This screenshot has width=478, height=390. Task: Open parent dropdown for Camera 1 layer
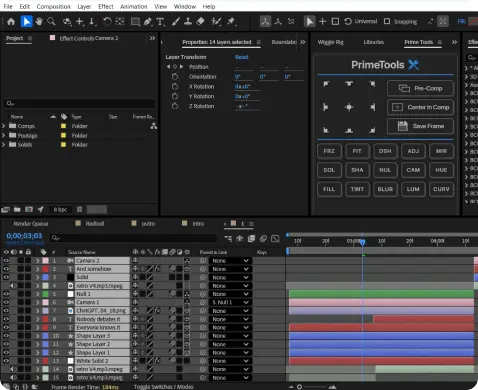pos(230,302)
